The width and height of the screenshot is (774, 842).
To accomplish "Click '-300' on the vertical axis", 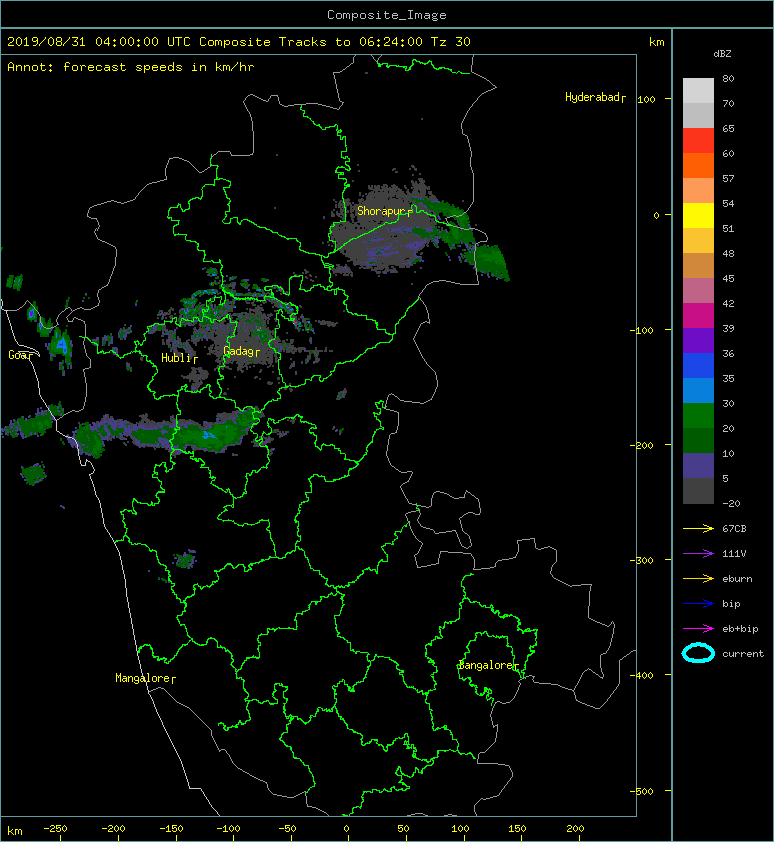I will [x=643, y=560].
